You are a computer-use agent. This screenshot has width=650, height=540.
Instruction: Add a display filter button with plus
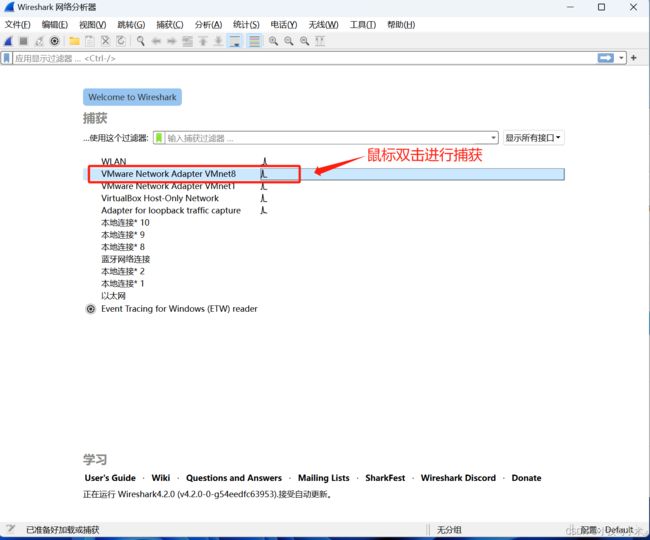point(633,58)
